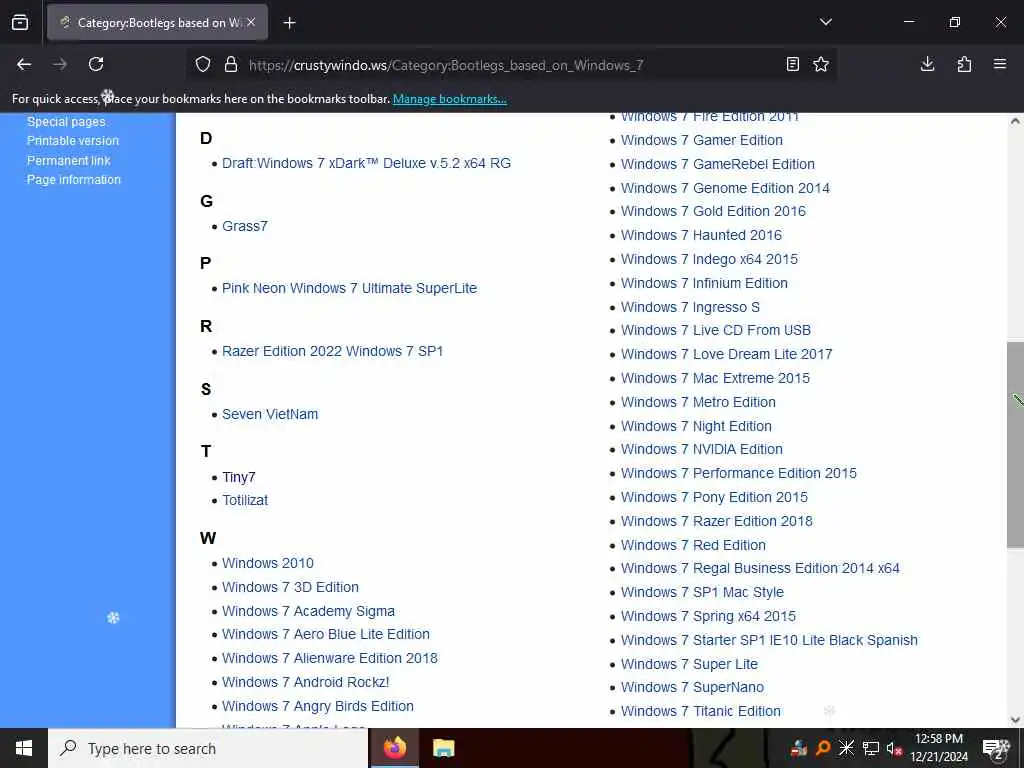The height and width of the screenshot is (768, 1024).
Task: Open Windows 7 Gold Edition 2016
Action: [713, 211]
